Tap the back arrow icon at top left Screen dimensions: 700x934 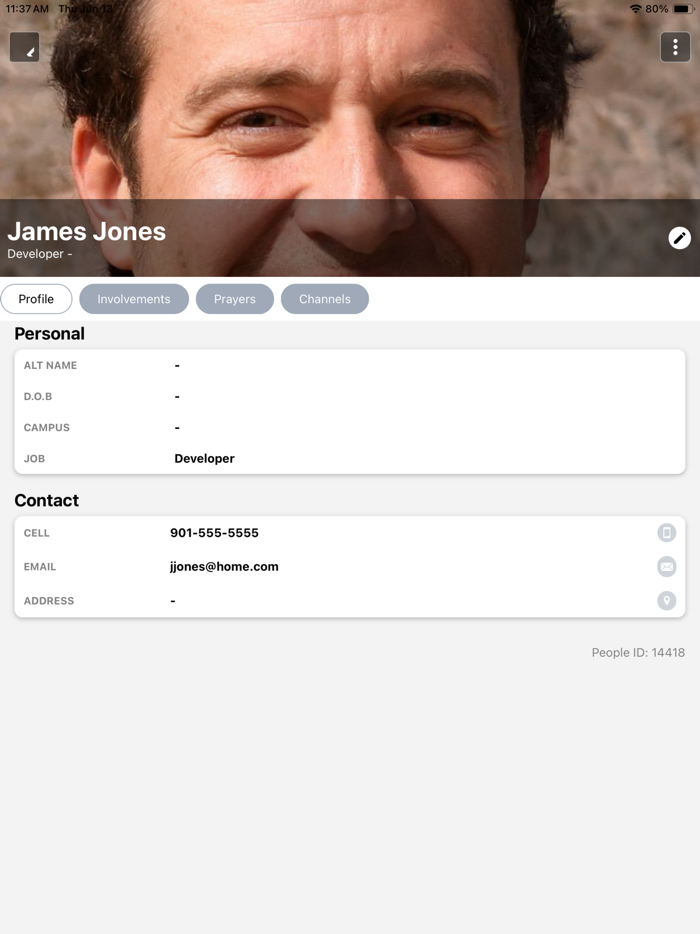[x=24, y=47]
